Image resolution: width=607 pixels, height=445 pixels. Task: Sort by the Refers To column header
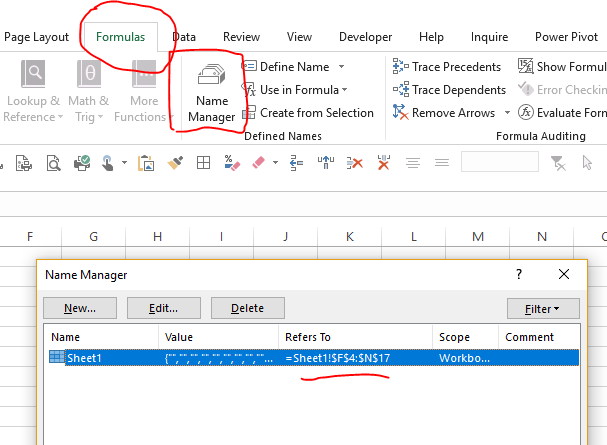point(355,337)
